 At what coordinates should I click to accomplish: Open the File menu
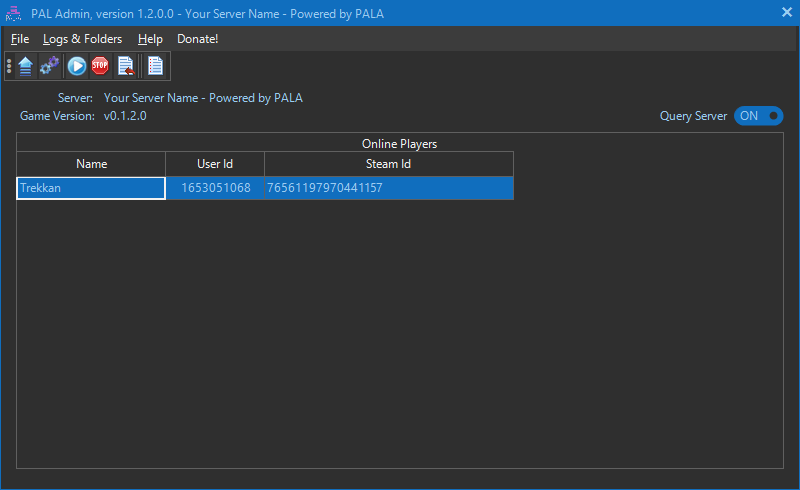(20, 39)
